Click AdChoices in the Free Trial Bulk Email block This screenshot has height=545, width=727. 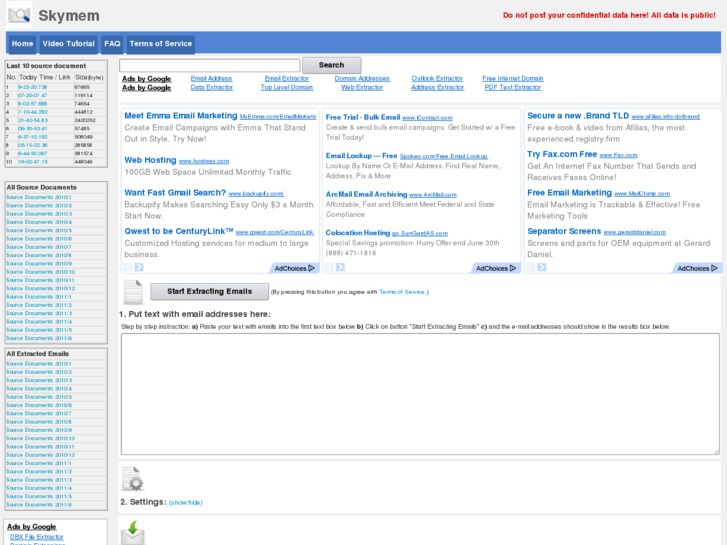tap(496, 268)
